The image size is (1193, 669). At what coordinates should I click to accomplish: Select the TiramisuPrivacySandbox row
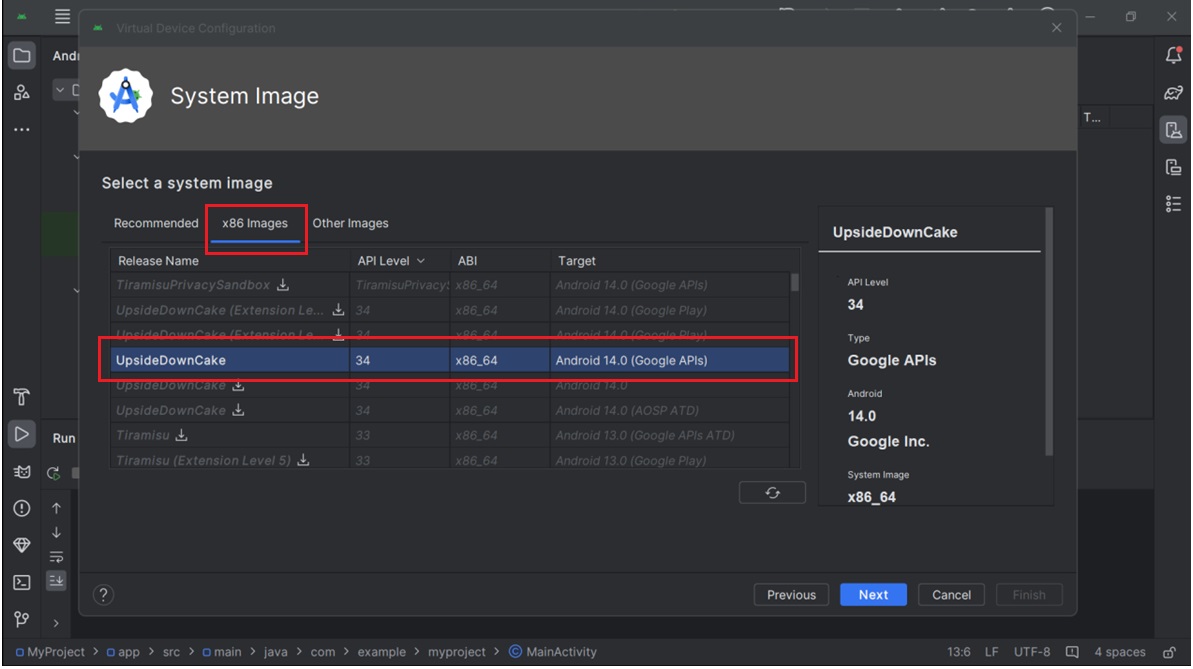[450, 285]
